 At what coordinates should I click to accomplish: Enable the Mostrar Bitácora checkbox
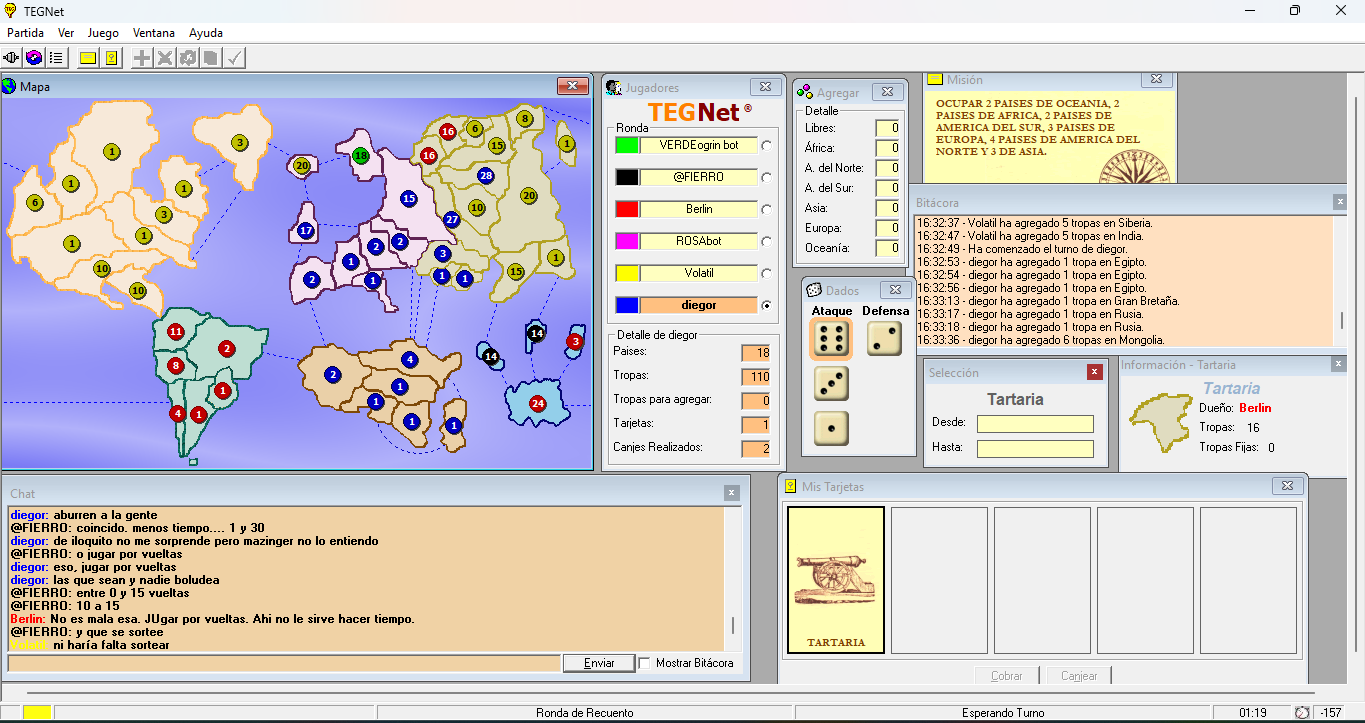(x=645, y=663)
